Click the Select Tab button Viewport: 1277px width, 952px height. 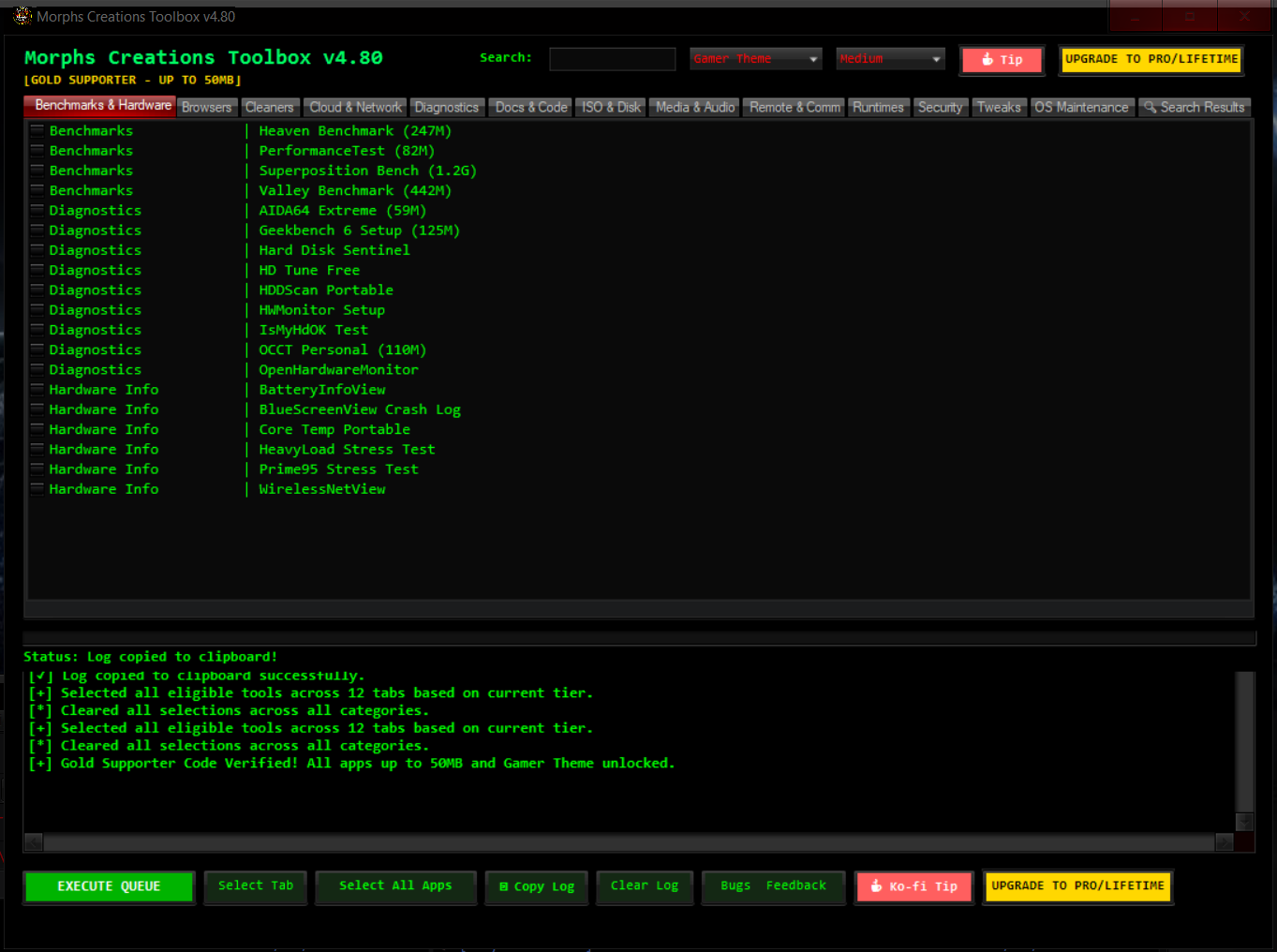[x=256, y=885]
